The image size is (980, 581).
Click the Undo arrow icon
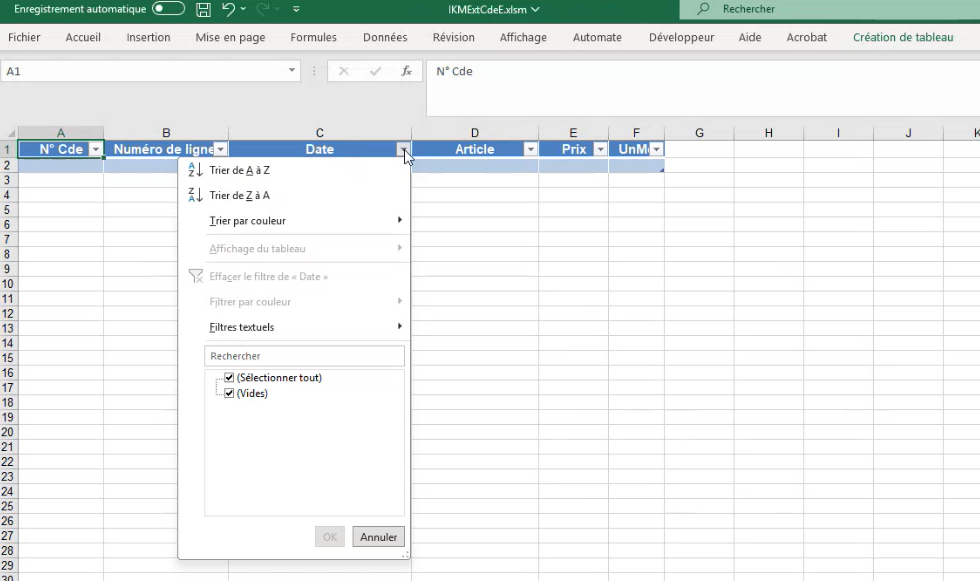(x=229, y=10)
